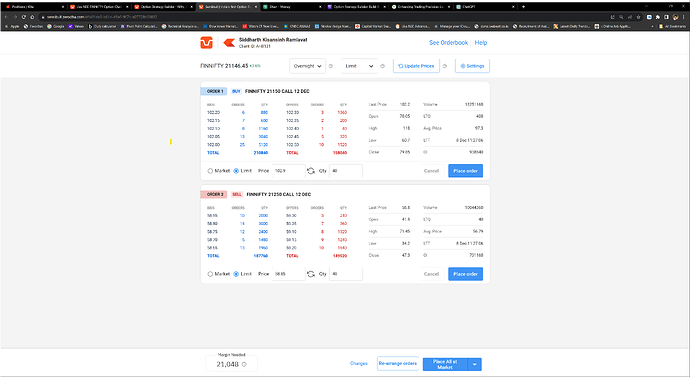This screenshot has height=377, width=690.
Task: Select Market radio for Order 1
Action: point(210,171)
